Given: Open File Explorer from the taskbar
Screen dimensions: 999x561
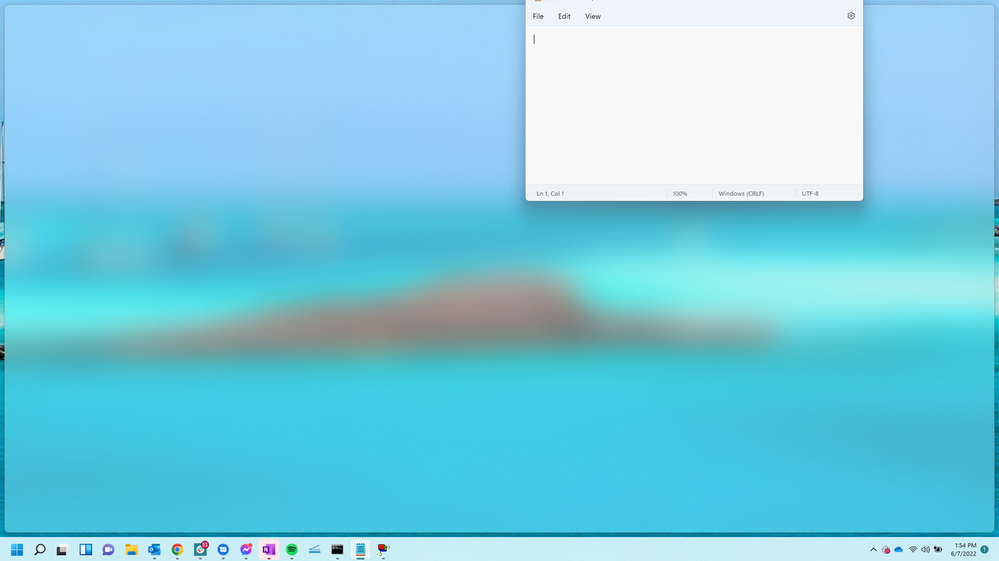Looking at the screenshot, I should coord(131,550).
